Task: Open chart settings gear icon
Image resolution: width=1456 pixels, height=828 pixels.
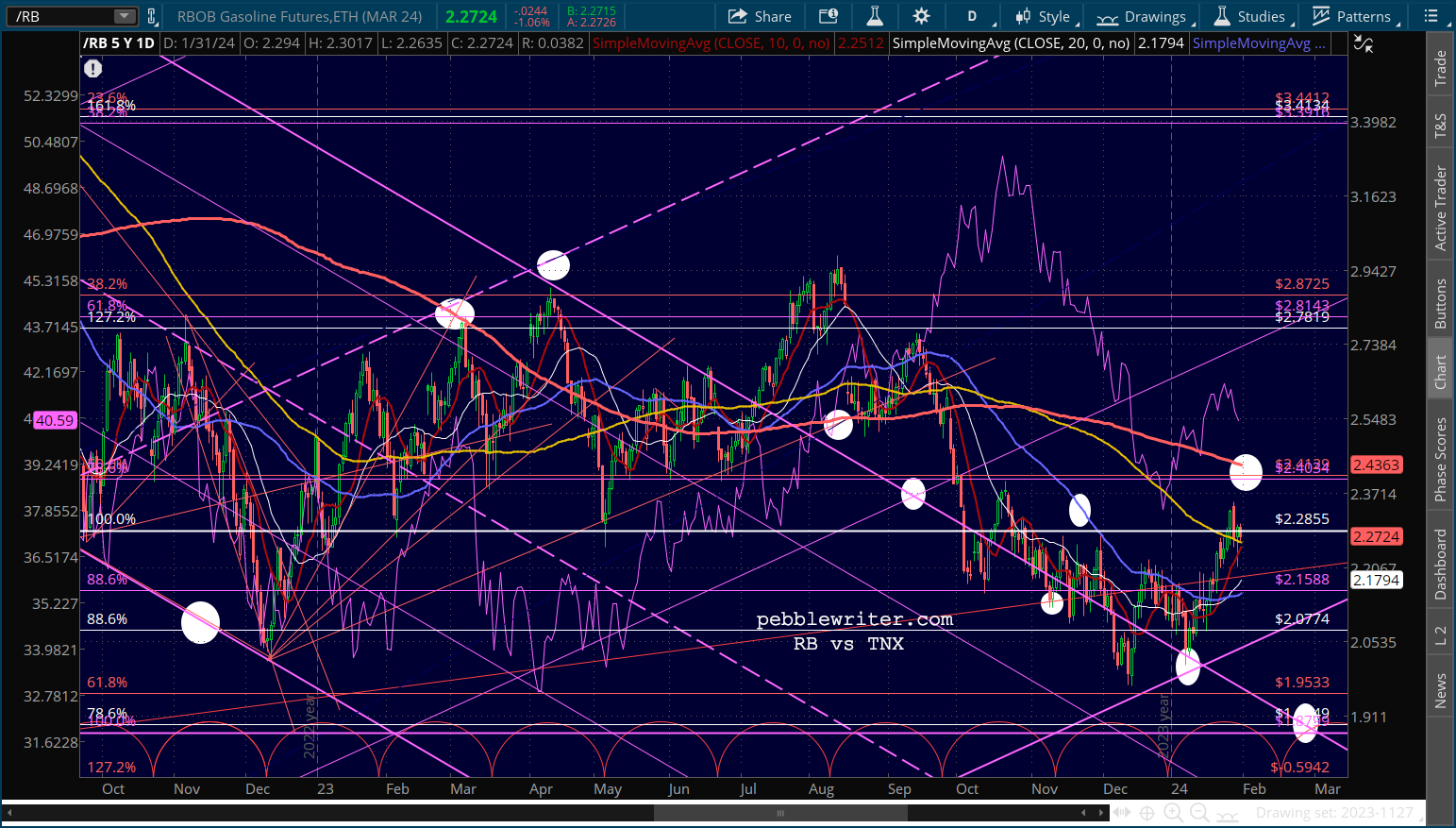Action: [x=921, y=16]
